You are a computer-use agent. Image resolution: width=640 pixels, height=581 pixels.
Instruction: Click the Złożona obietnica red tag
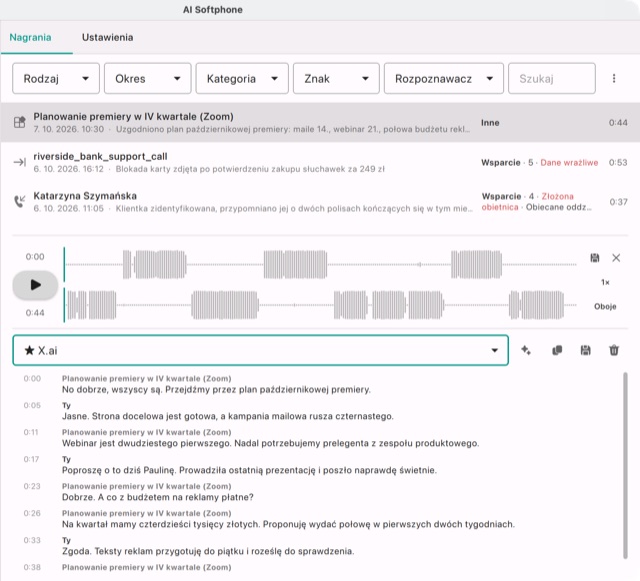(x=527, y=202)
